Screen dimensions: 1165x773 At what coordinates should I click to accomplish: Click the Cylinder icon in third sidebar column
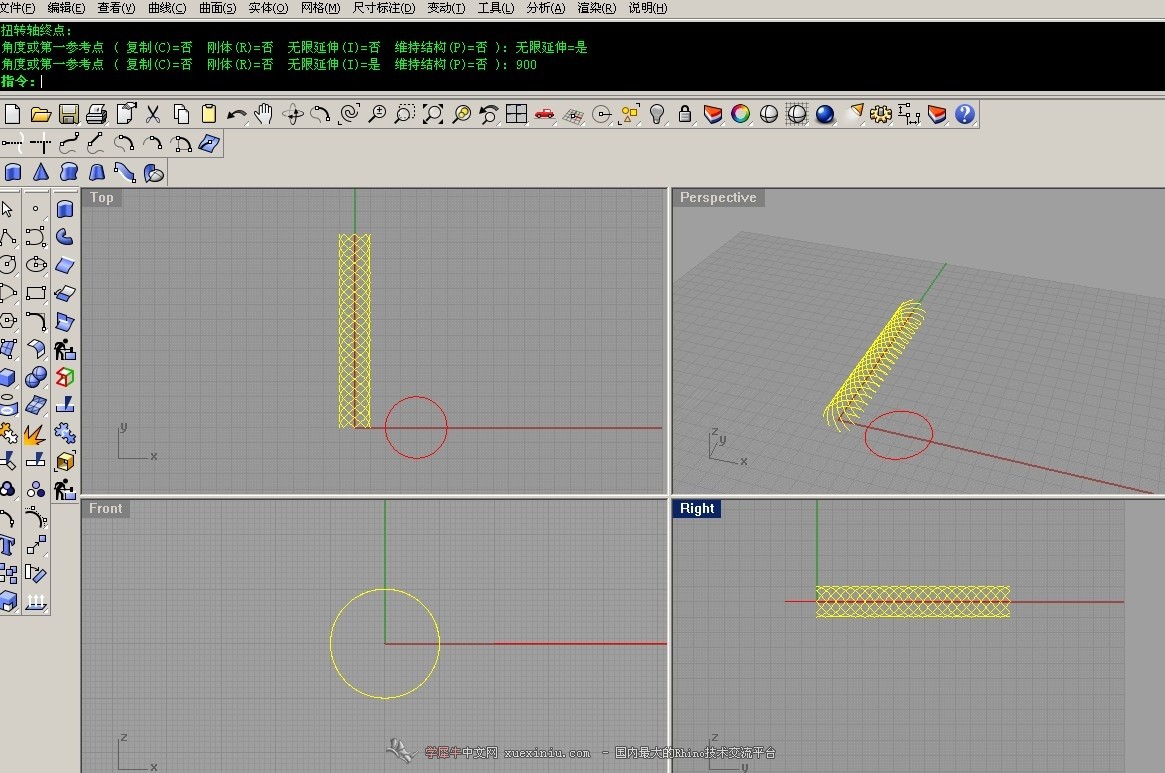tap(65, 209)
